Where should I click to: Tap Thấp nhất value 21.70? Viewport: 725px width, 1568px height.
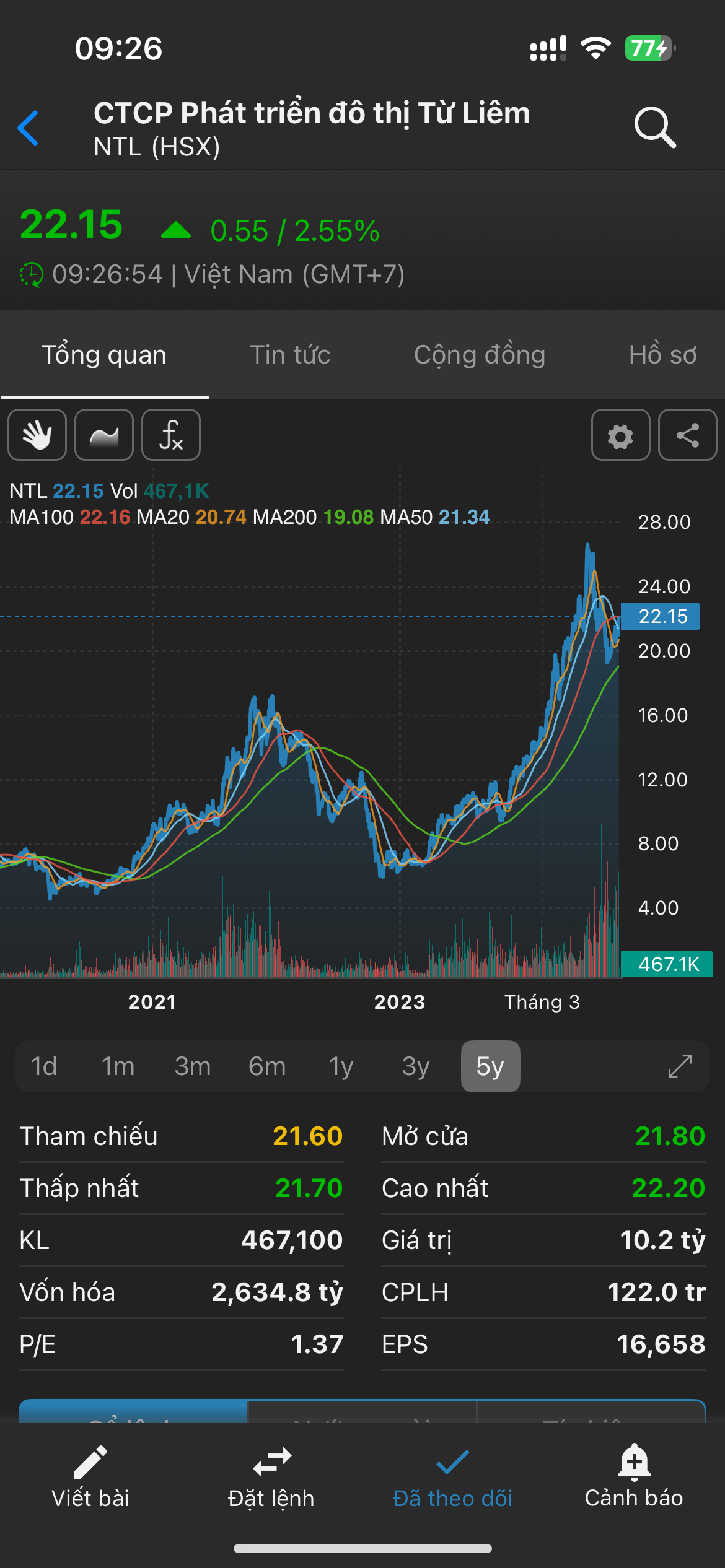click(x=309, y=1188)
